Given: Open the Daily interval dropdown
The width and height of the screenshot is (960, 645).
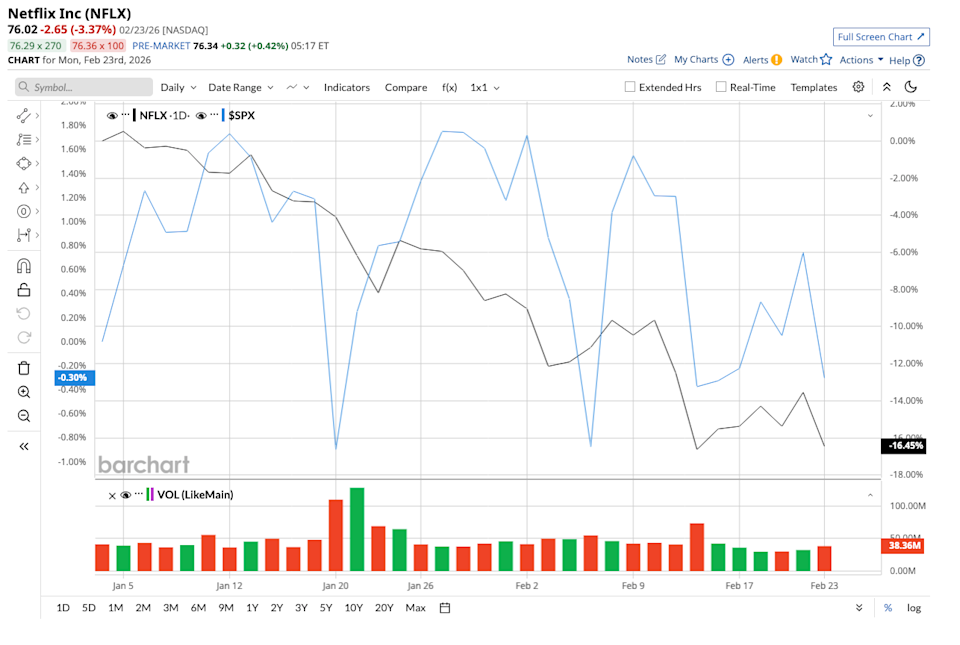Looking at the screenshot, I should coord(178,87).
